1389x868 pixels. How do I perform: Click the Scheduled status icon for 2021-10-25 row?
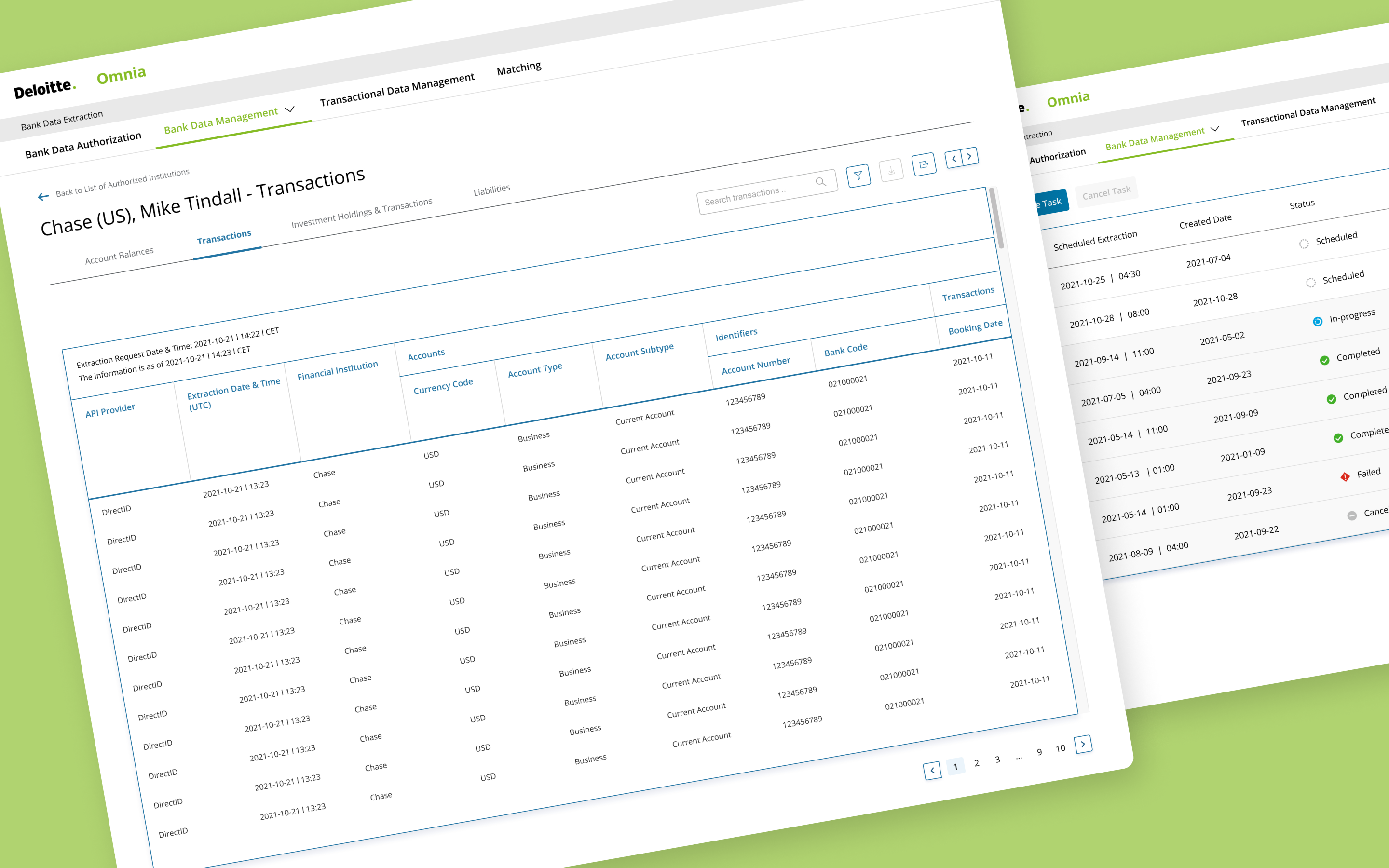(1304, 244)
